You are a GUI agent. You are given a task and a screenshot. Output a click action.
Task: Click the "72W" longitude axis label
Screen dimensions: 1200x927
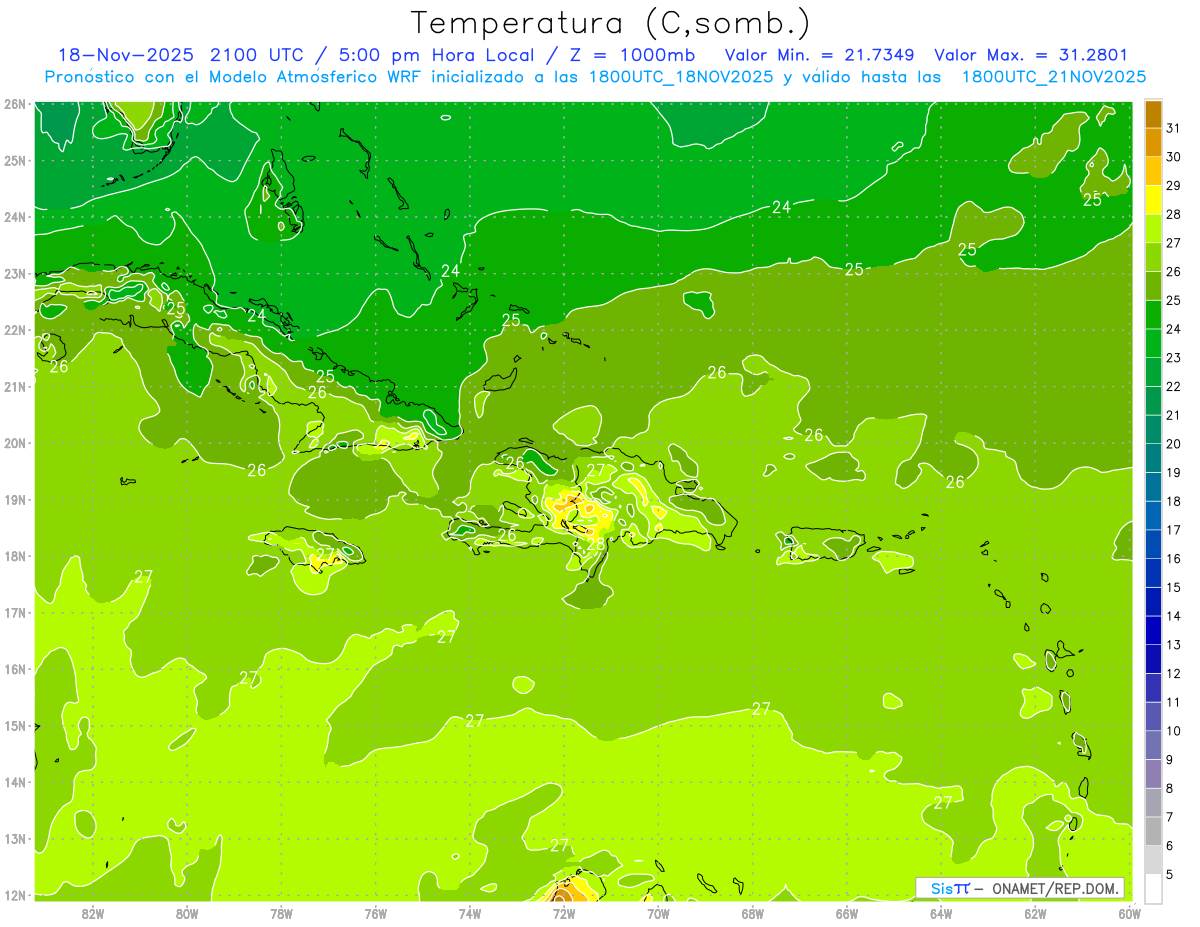[563, 912]
